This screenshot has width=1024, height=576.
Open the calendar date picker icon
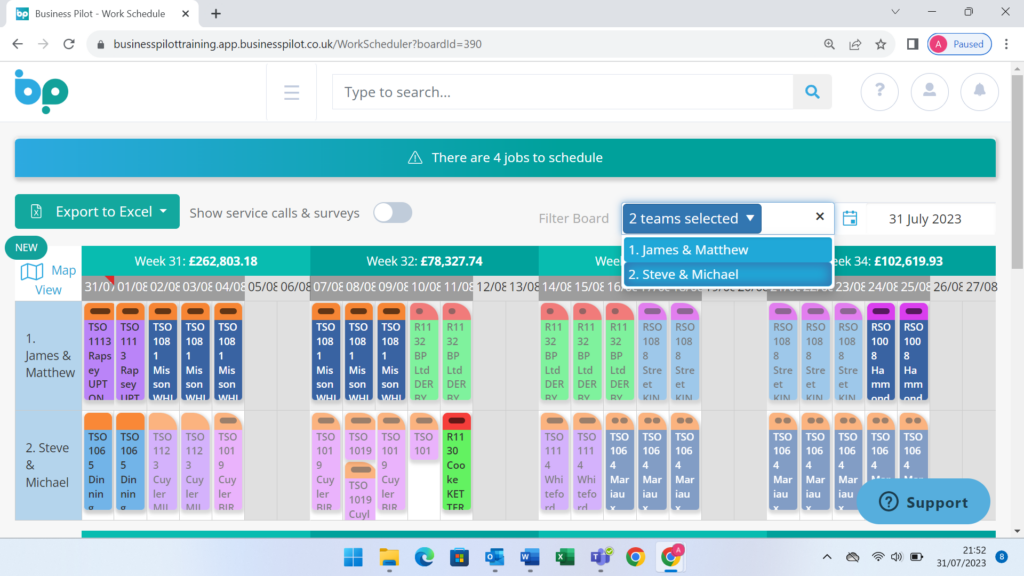tap(852, 217)
